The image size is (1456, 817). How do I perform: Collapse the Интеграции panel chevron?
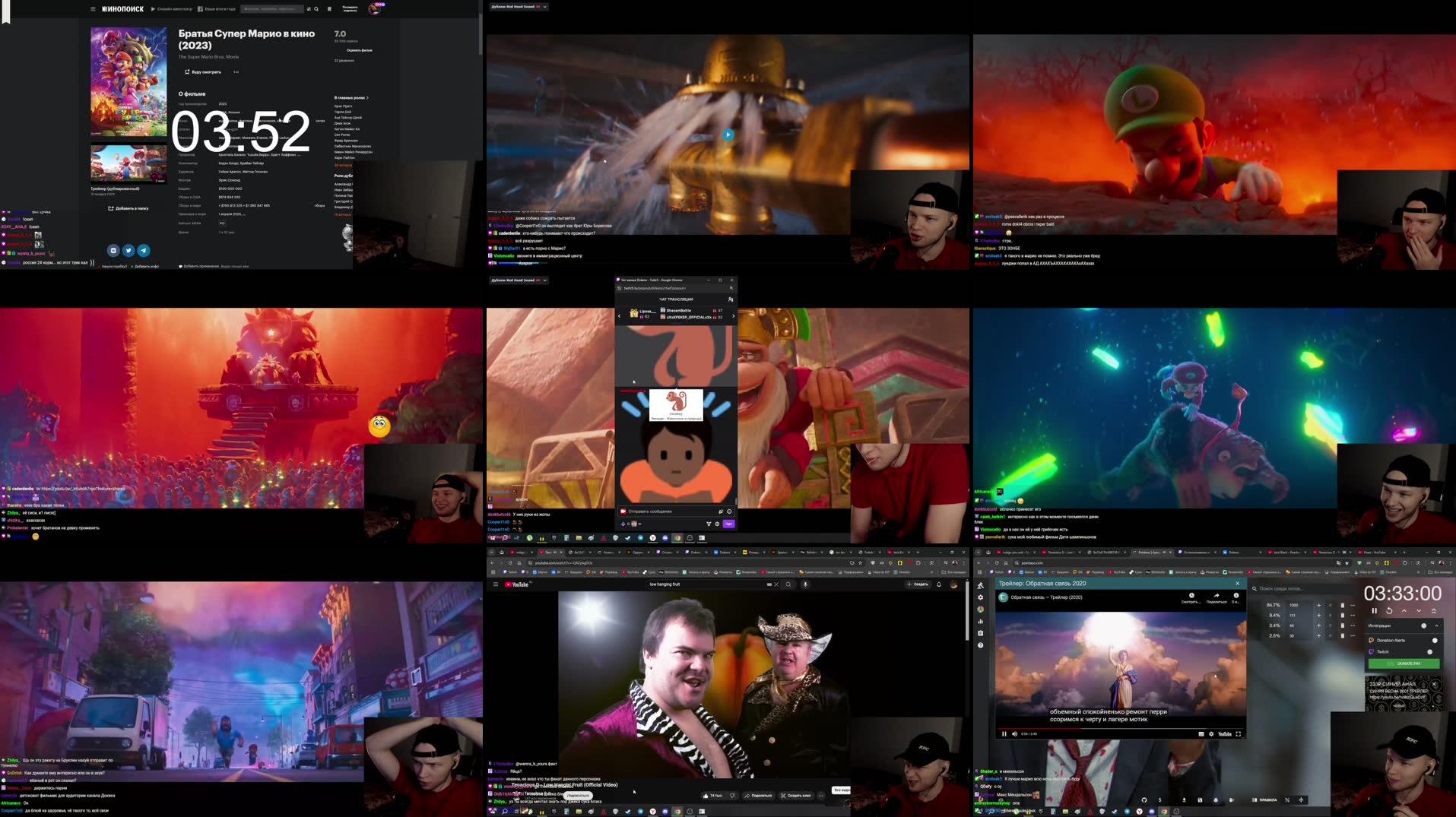click(x=1436, y=625)
